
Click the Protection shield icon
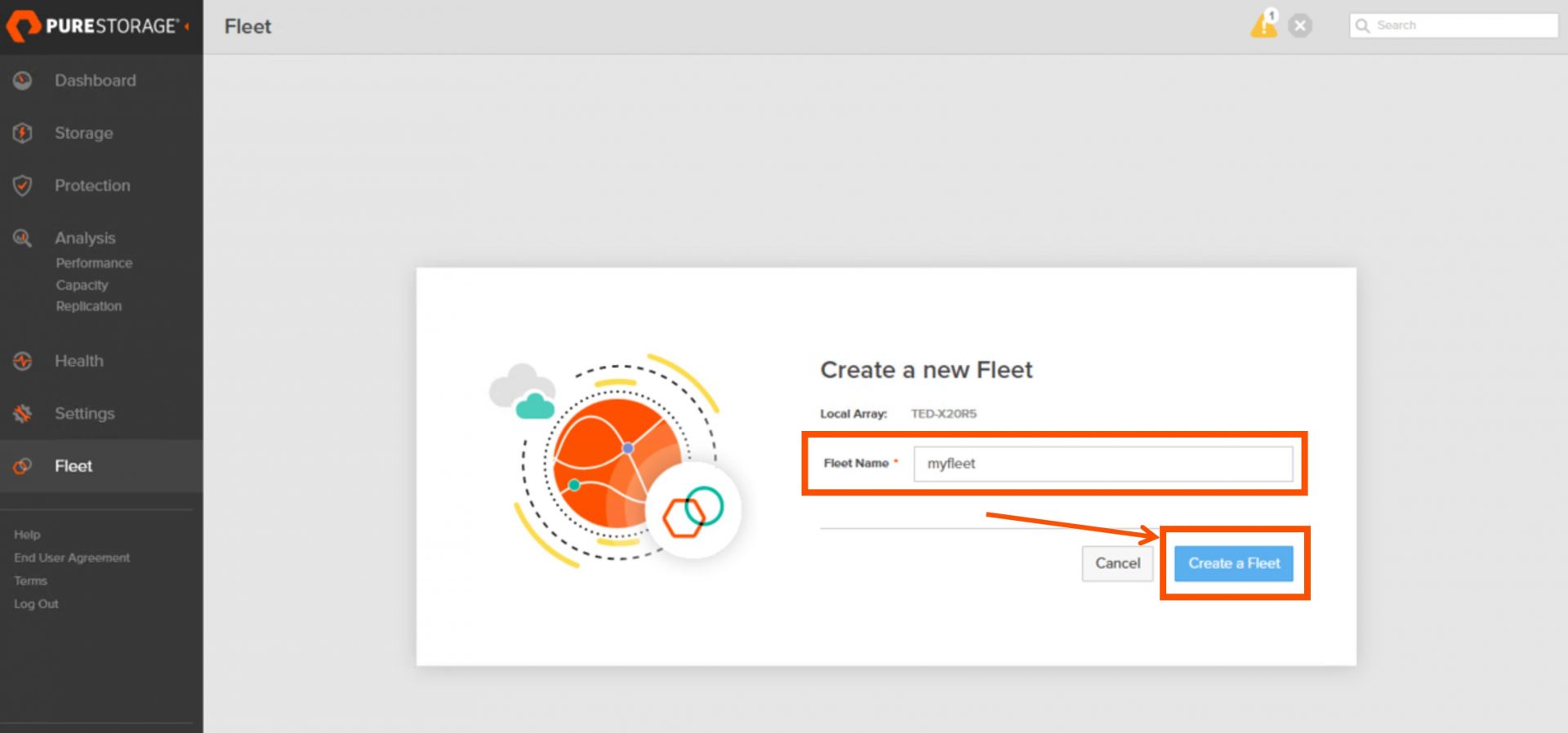pos(23,185)
